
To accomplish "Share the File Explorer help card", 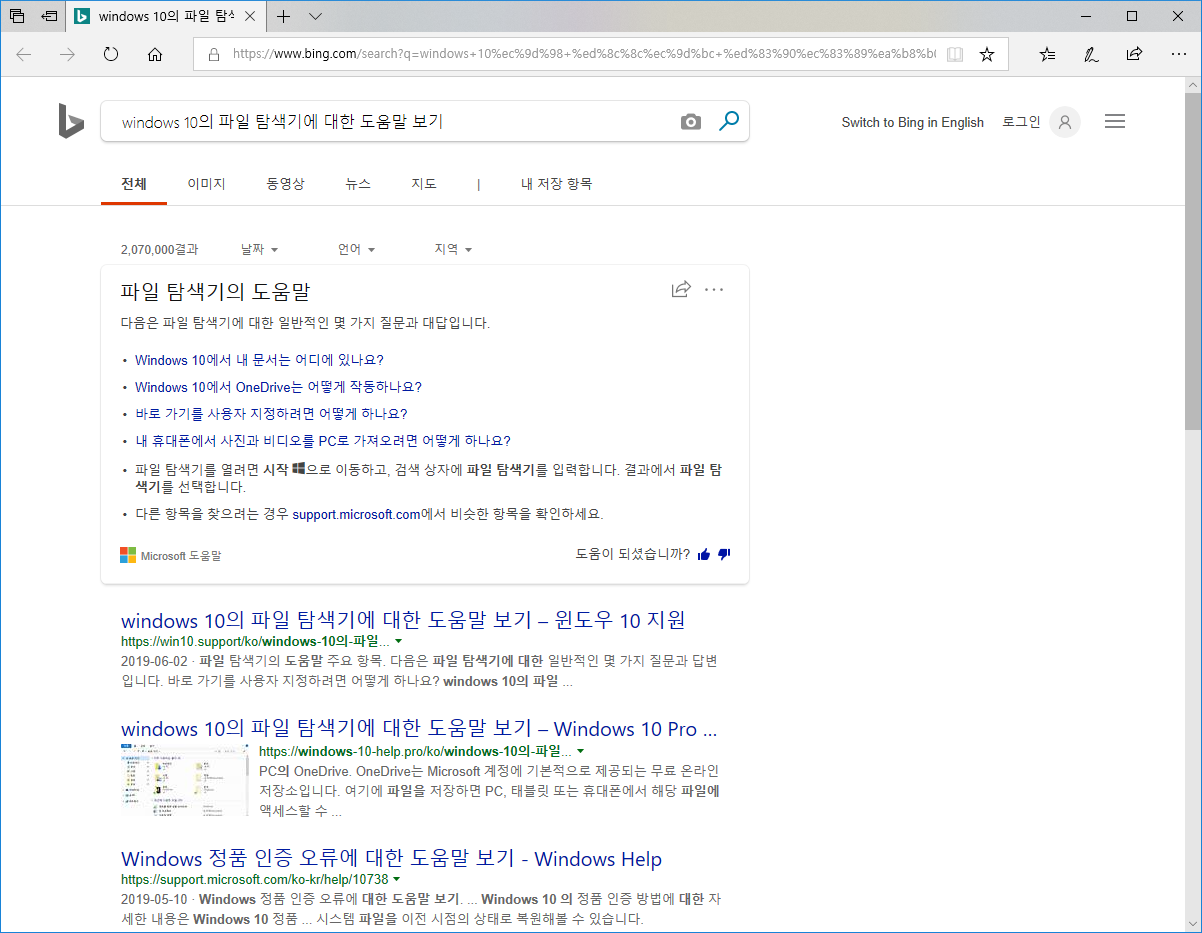I will click(x=681, y=290).
